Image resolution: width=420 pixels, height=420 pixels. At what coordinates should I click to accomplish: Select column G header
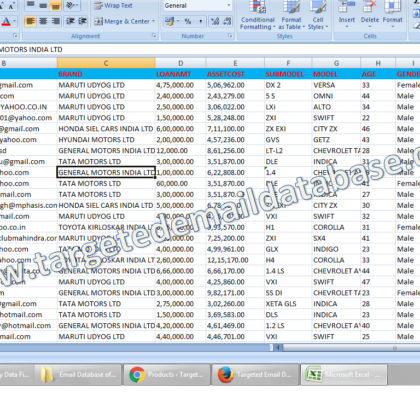336,63
